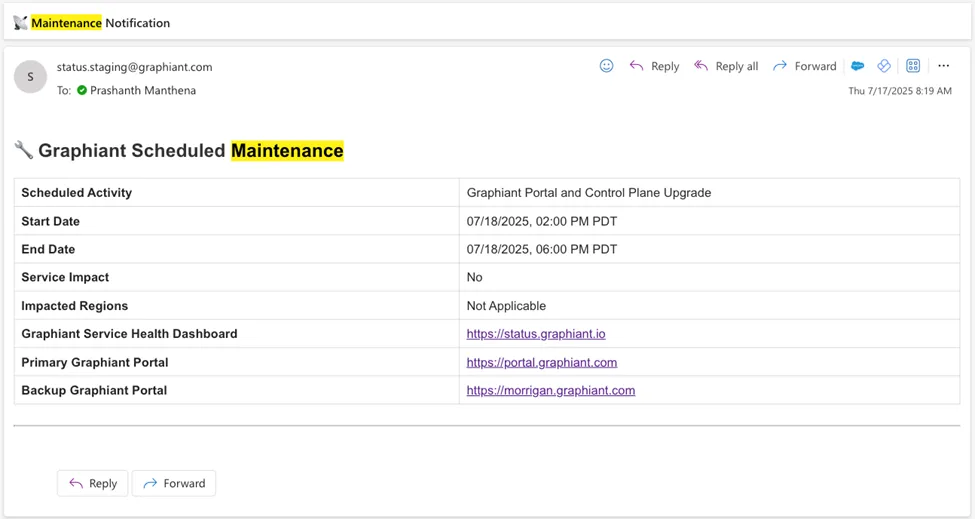Click the wrench icon in the heading

click(24, 150)
